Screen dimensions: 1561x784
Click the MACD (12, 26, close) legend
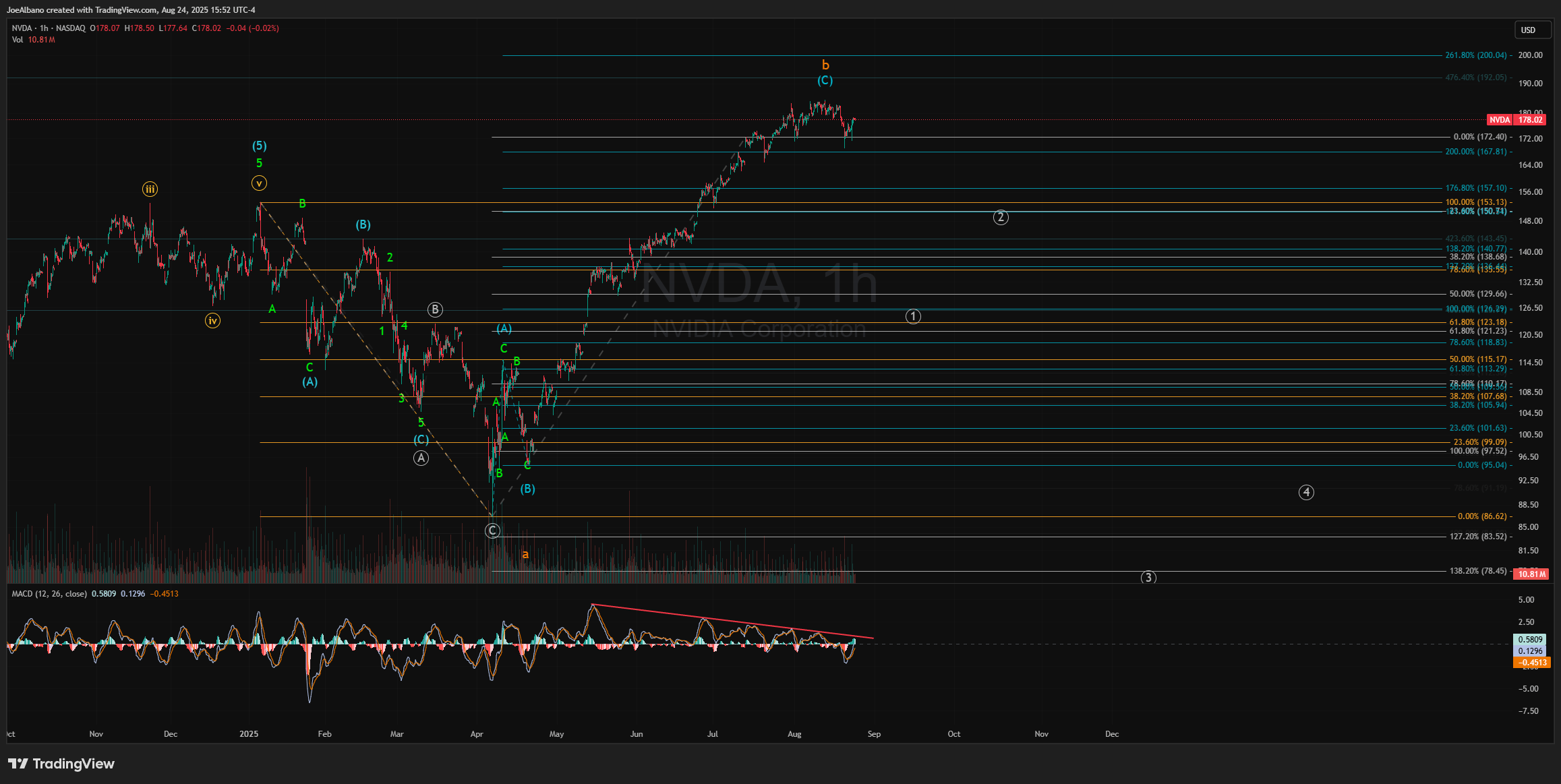[x=49, y=594]
